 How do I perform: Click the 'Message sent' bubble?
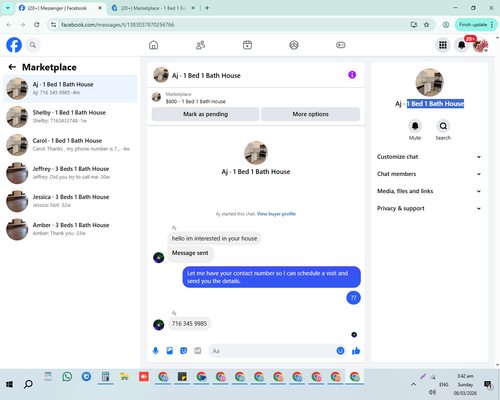(190, 254)
